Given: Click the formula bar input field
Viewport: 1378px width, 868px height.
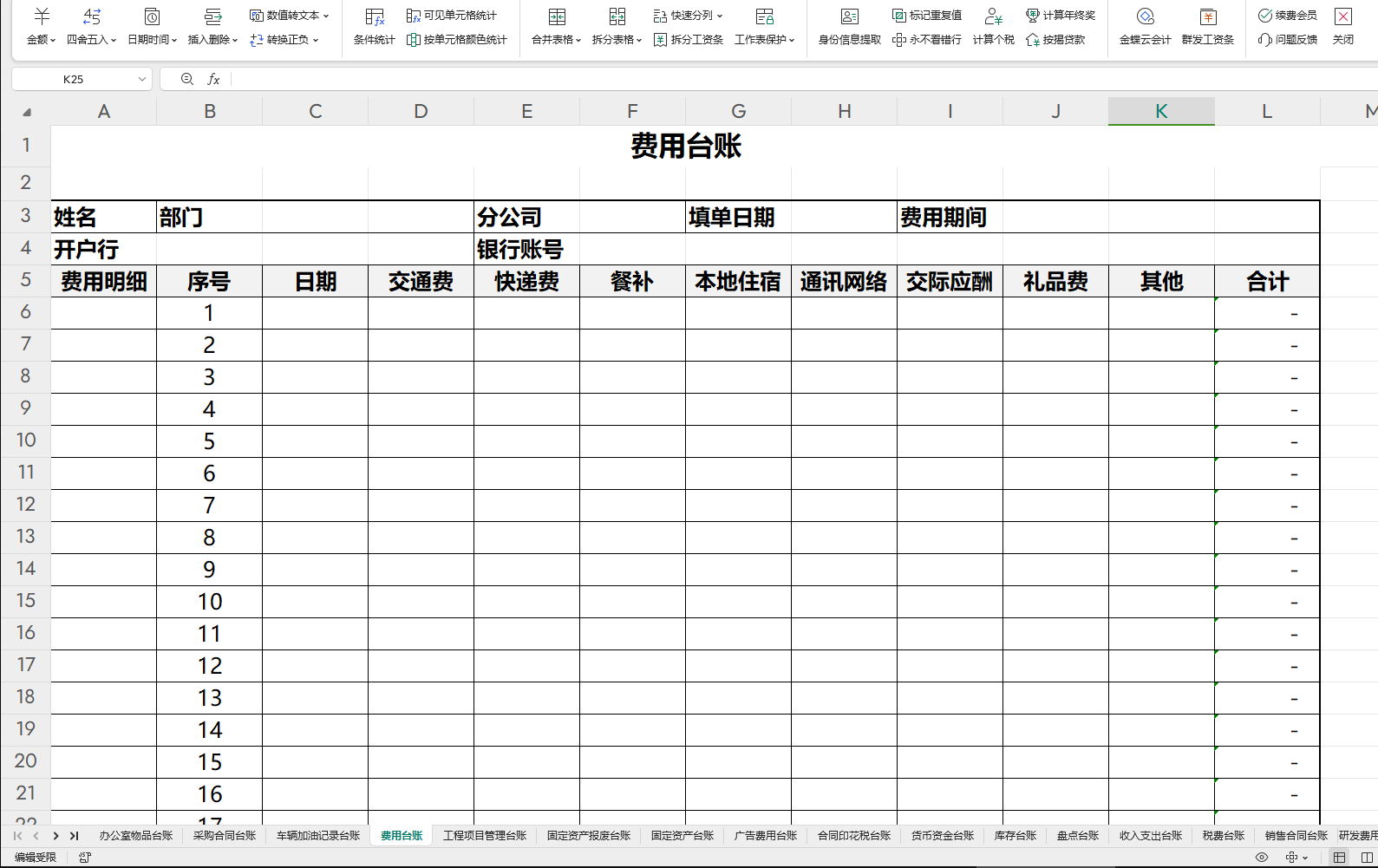Looking at the screenshot, I should point(804,79).
